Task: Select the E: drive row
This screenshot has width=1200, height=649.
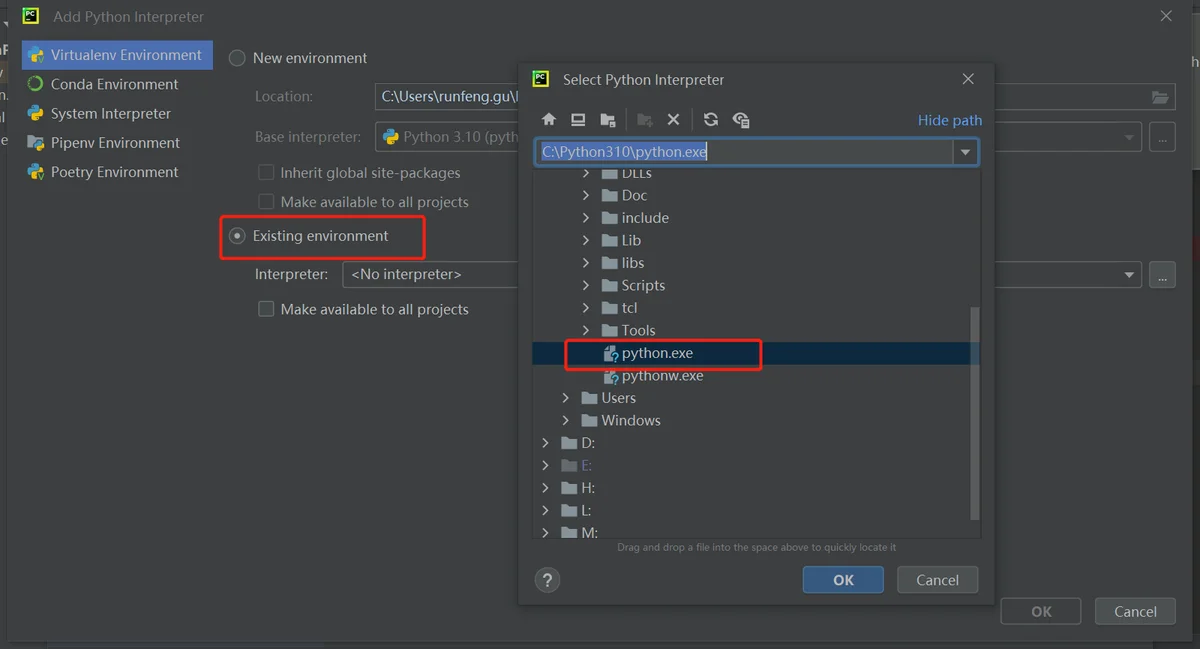Action: (756, 466)
